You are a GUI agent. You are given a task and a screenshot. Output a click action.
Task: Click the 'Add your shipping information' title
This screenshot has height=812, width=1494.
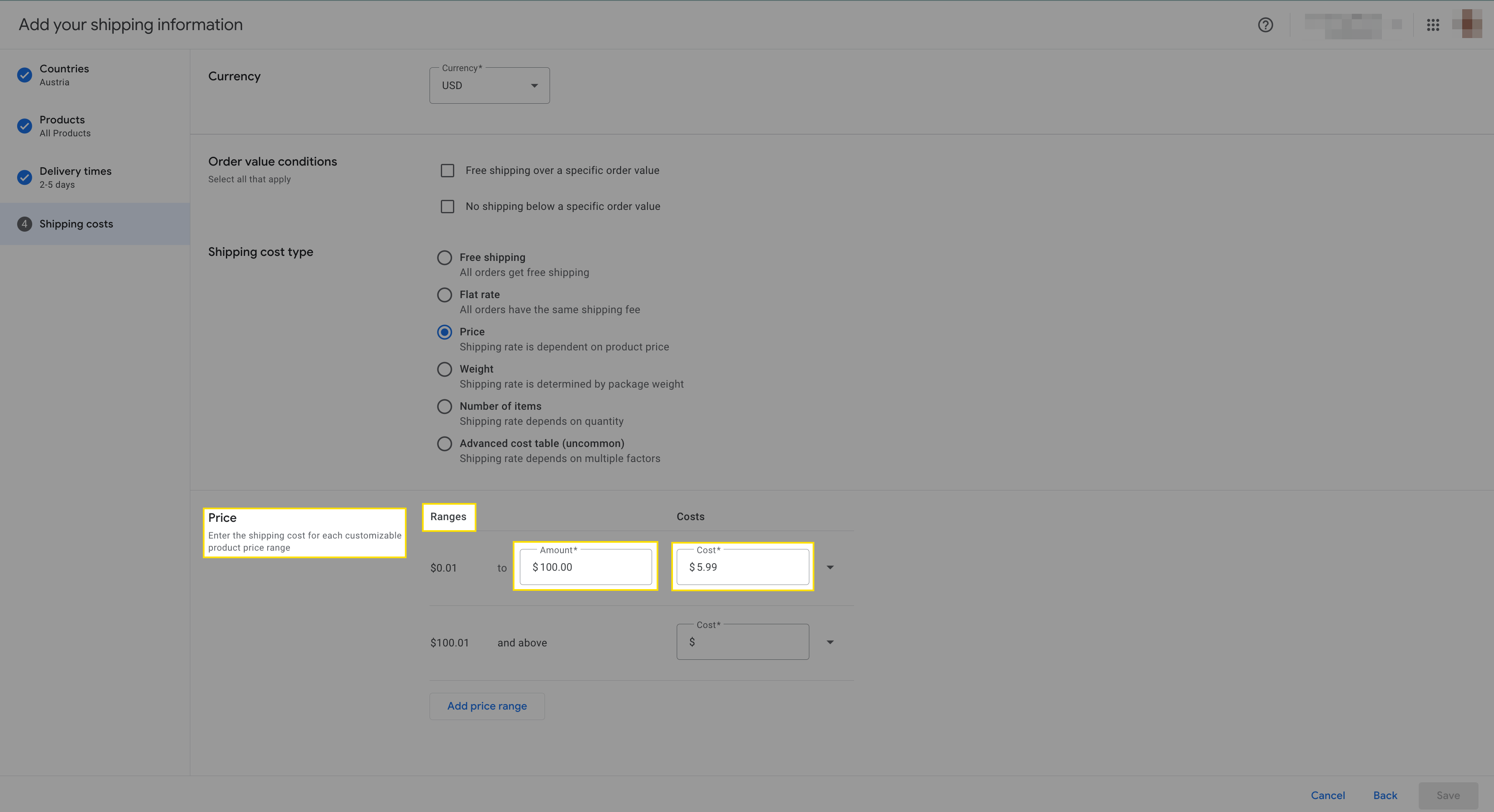(x=130, y=24)
